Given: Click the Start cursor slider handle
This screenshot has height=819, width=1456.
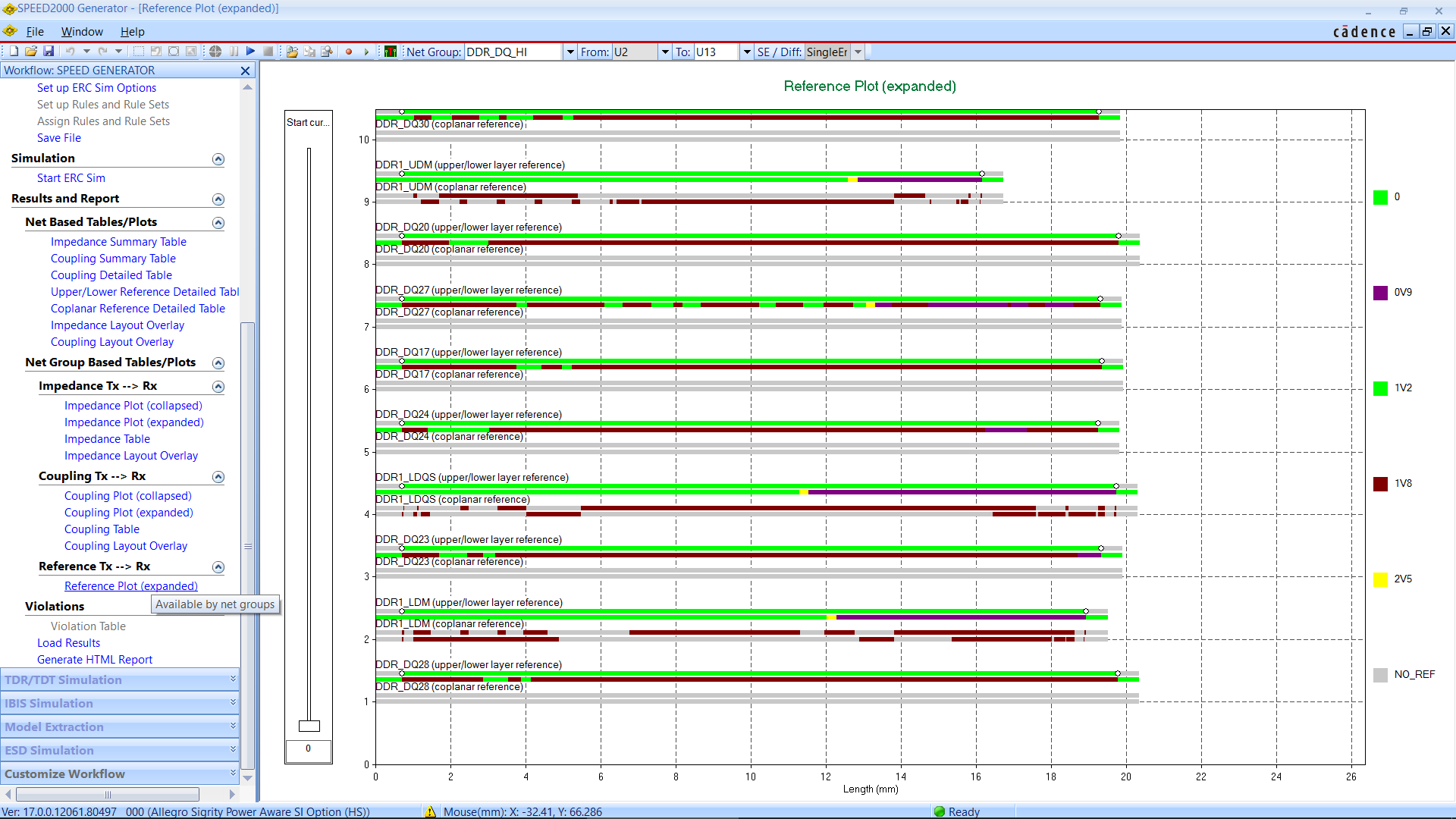Looking at the screenshot, I should click(x=309, y=726).
